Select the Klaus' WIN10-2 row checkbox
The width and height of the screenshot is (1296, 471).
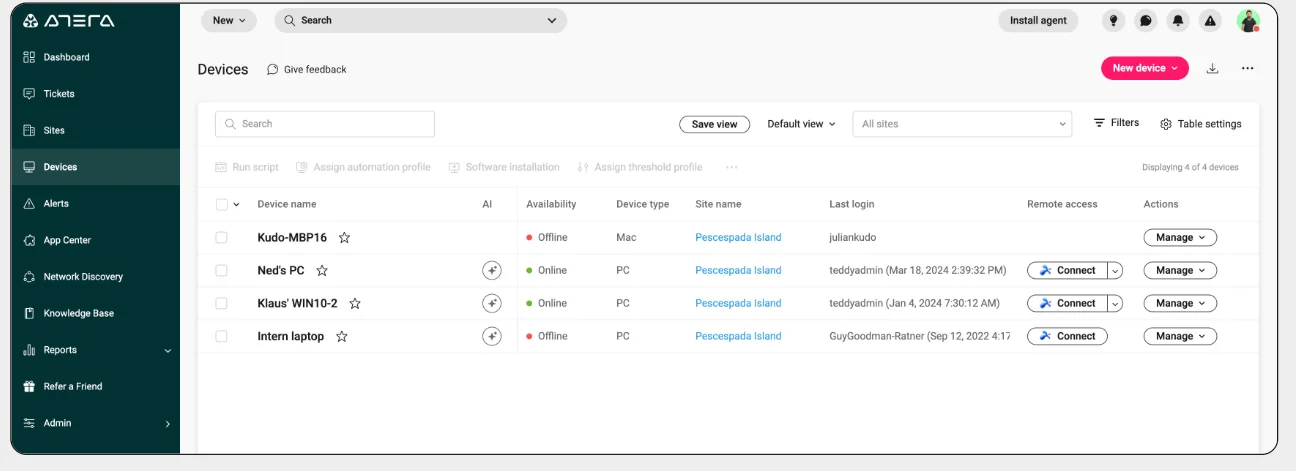point(222,304)
